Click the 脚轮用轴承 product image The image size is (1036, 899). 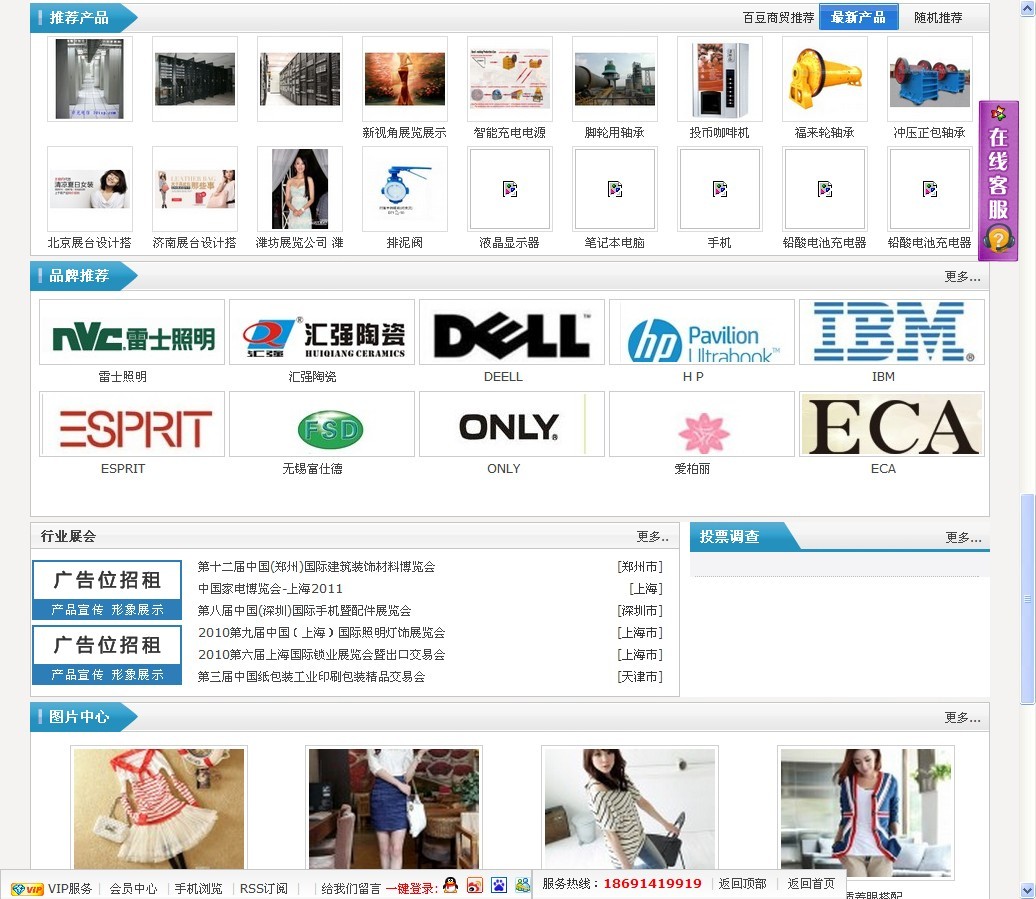[x=614, y=79]
